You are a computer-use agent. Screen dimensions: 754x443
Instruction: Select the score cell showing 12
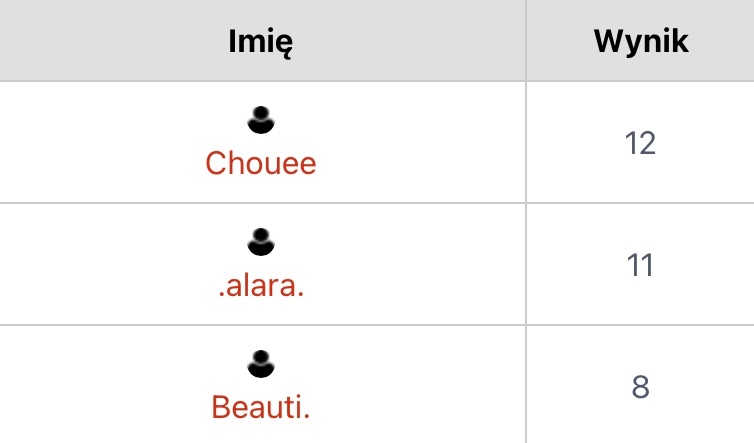tap(640, 143)
